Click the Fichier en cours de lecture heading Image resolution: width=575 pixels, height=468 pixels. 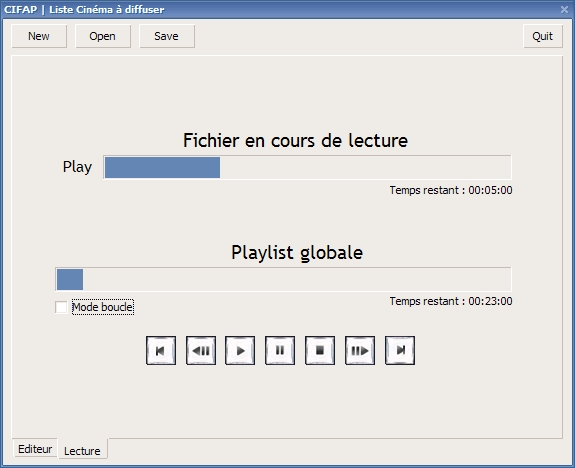click(296, 140)
